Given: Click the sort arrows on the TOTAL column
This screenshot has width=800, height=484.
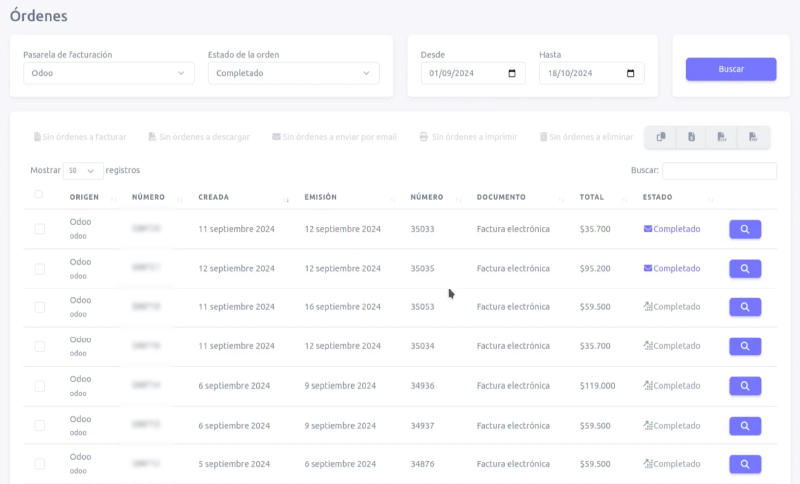Looking at the screenshot, I should 625,199.
